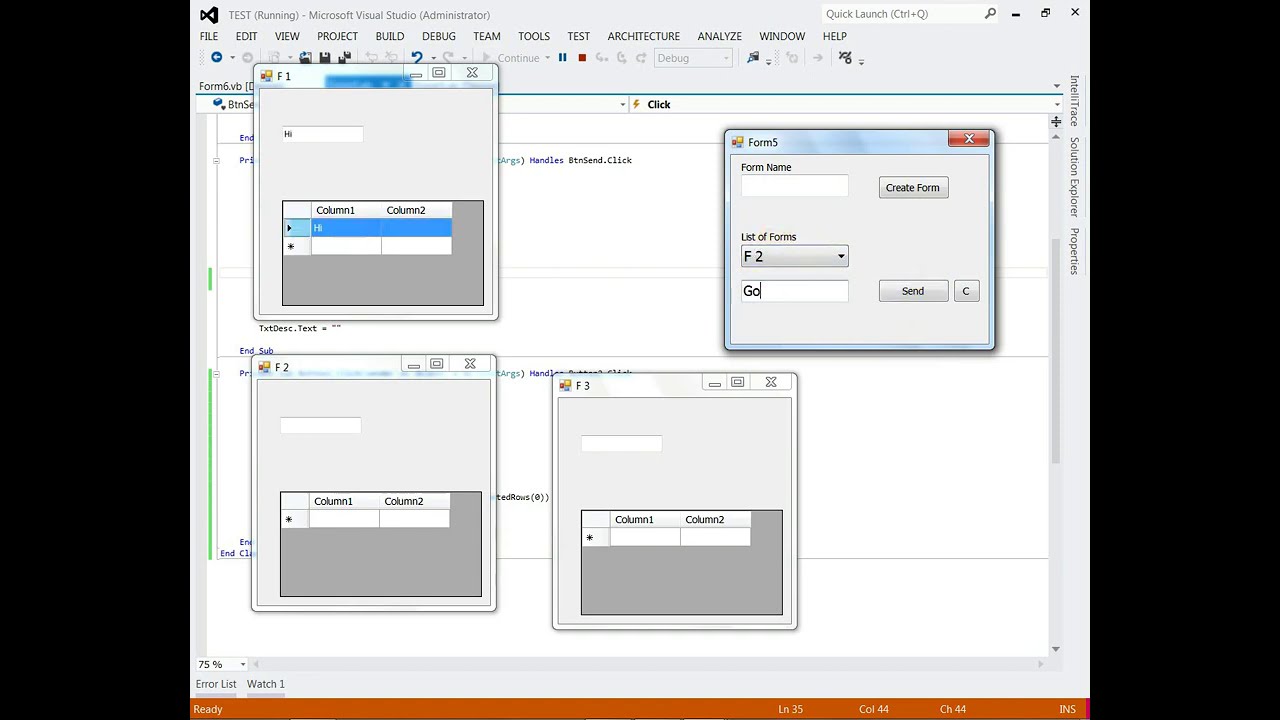This screenshot has width=1280, height=720.
Task: Click the Visual Studio logo icon
Action: point(209,15)
